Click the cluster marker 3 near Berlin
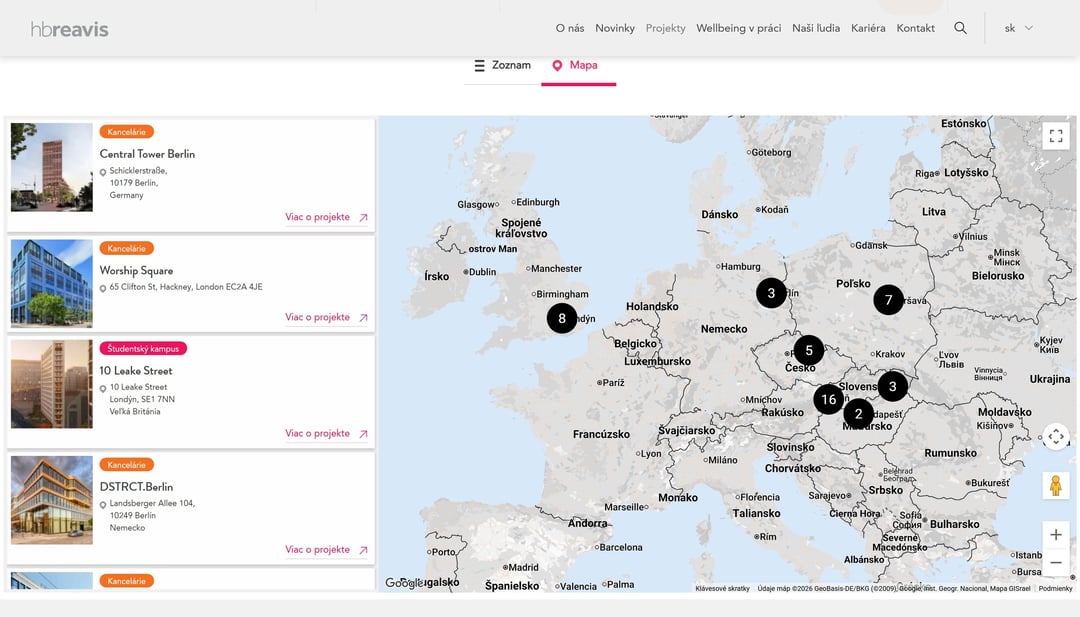 (771, 293)
